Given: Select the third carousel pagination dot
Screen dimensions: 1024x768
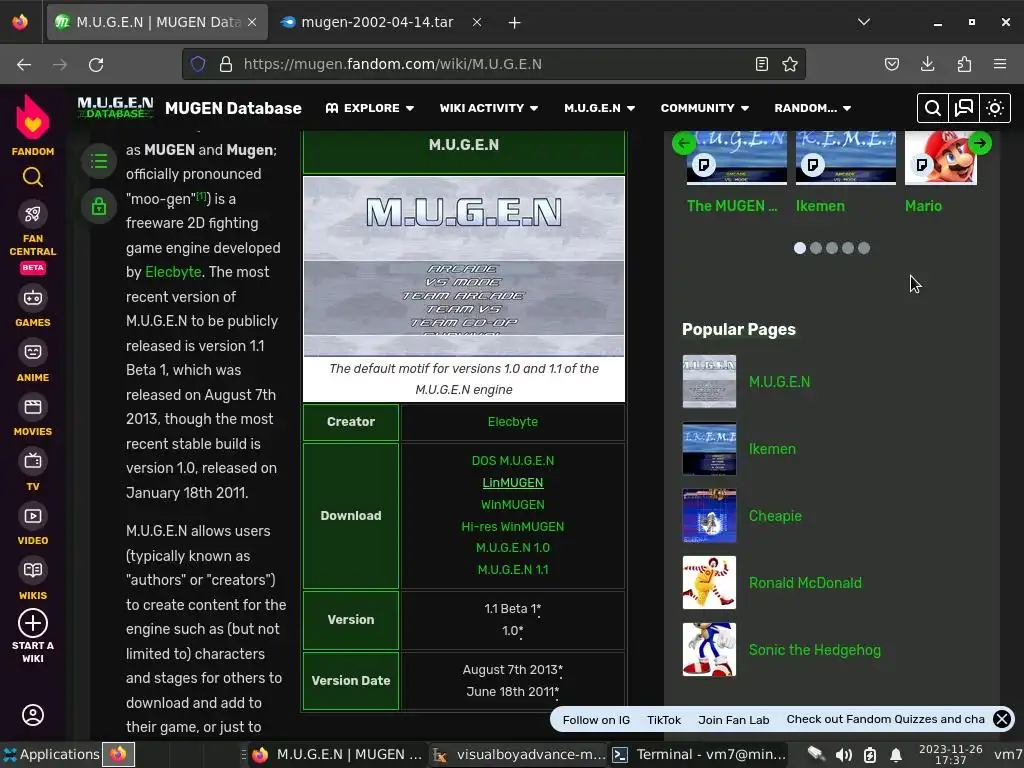Looking at the screenshot, I should coord(831,248).
